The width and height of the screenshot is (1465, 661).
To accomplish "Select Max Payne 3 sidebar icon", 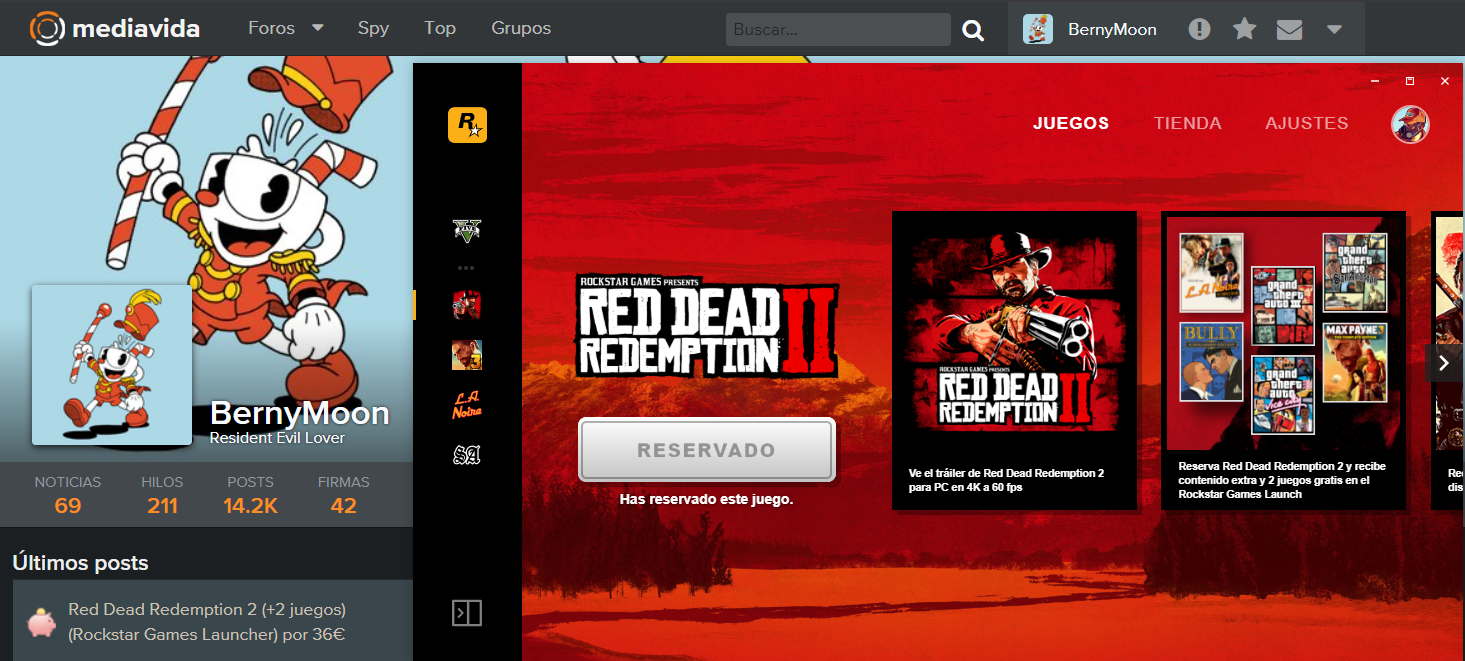I will pyautogui.click(x=467, y=355).
